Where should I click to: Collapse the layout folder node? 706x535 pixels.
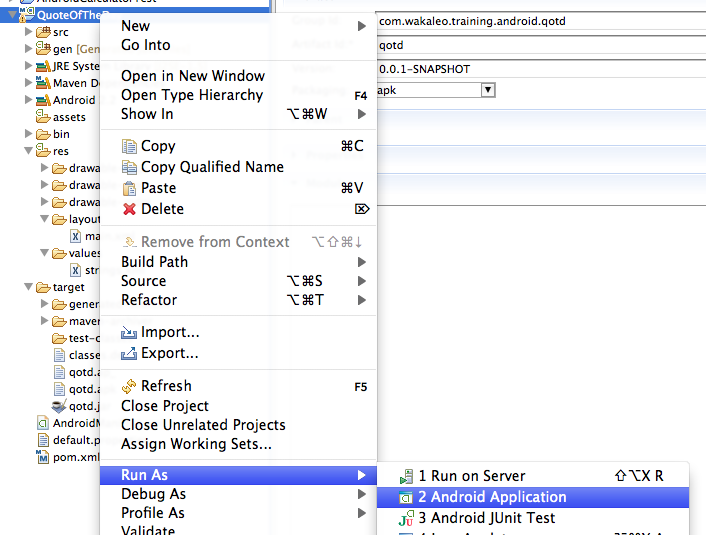pos(45,219)
